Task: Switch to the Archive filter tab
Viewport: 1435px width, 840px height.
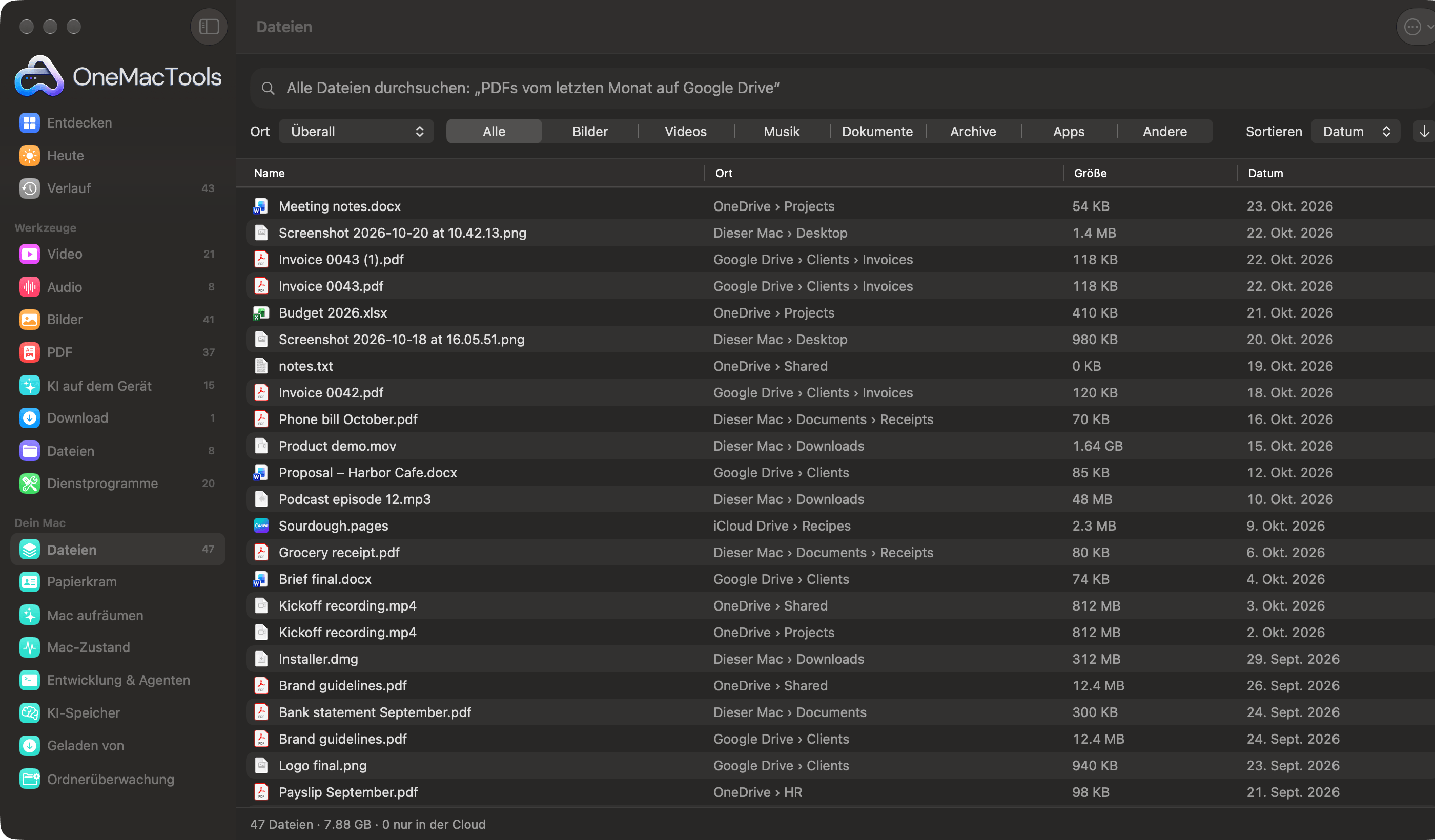Action: [973, 132]
